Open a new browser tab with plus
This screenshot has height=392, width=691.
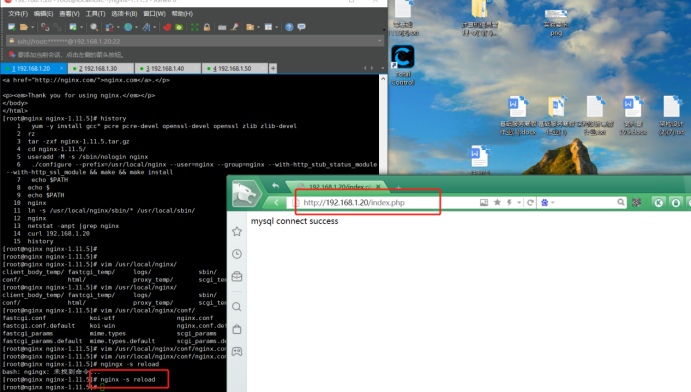pyautogui.click(x=398, y=187)
